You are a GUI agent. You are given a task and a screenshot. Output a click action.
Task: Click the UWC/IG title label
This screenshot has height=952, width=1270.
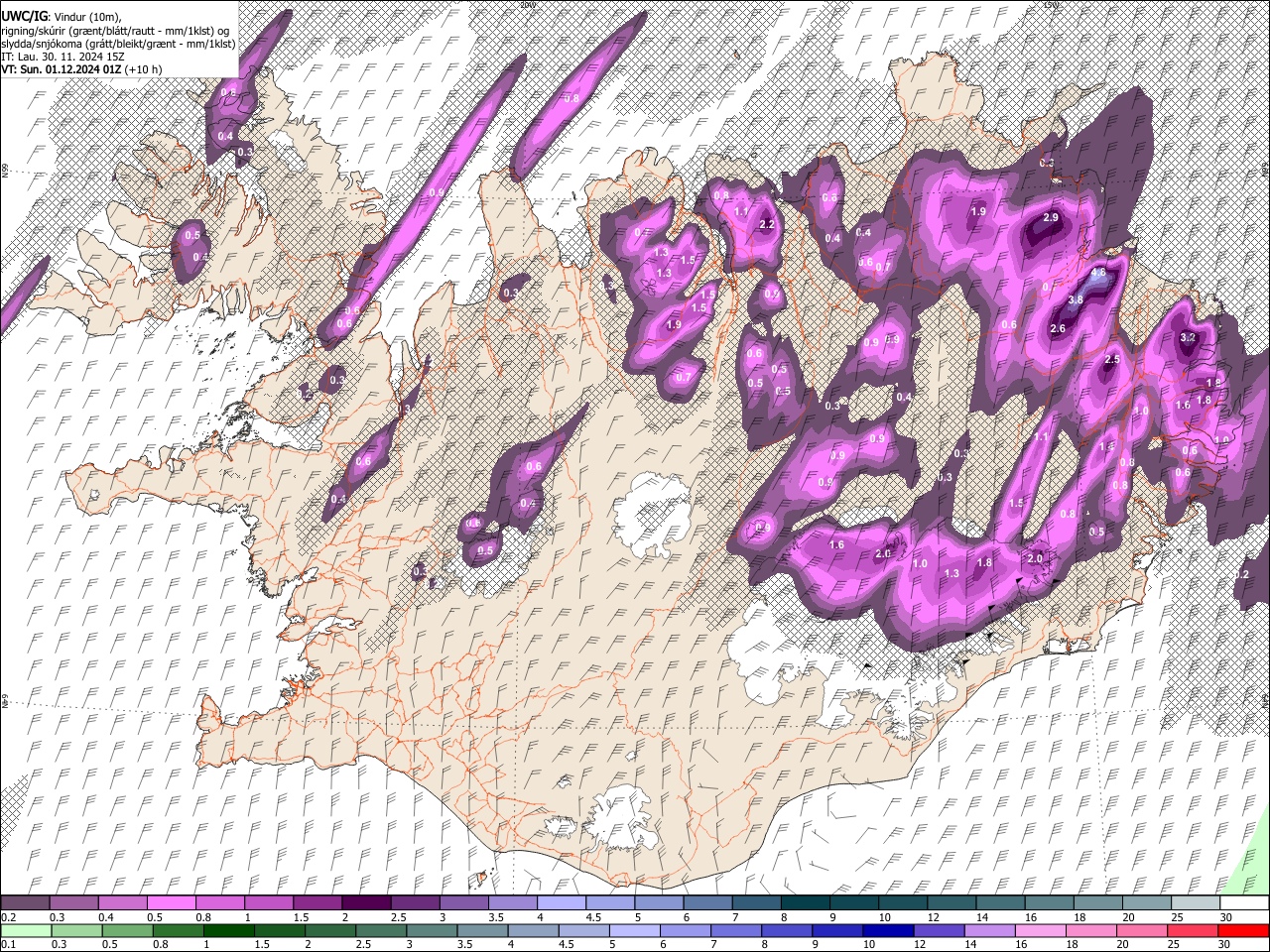[x=24, y=17]
